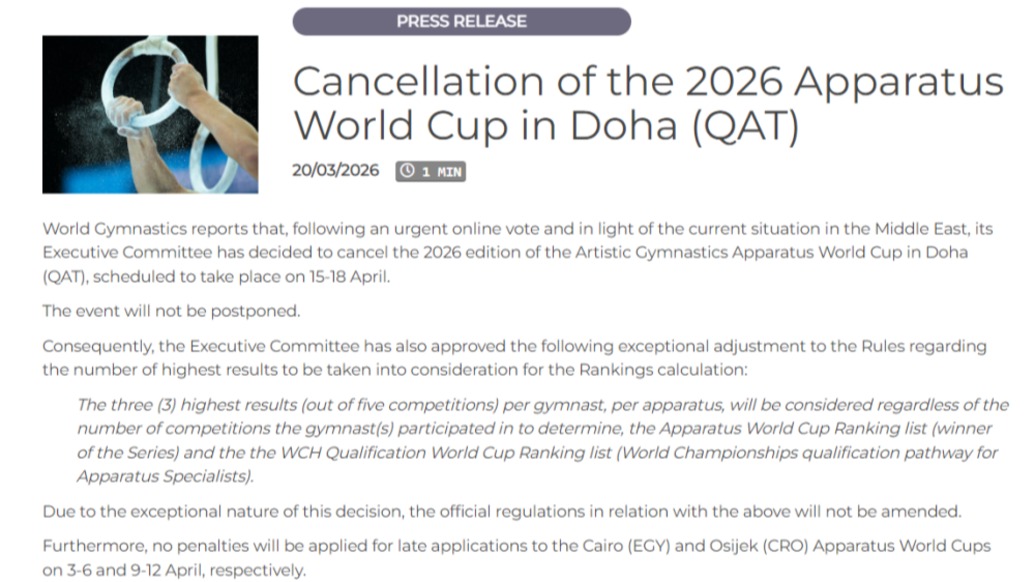
Task: Click the publication date 20/03/2026
Action: tap(335, 170)
